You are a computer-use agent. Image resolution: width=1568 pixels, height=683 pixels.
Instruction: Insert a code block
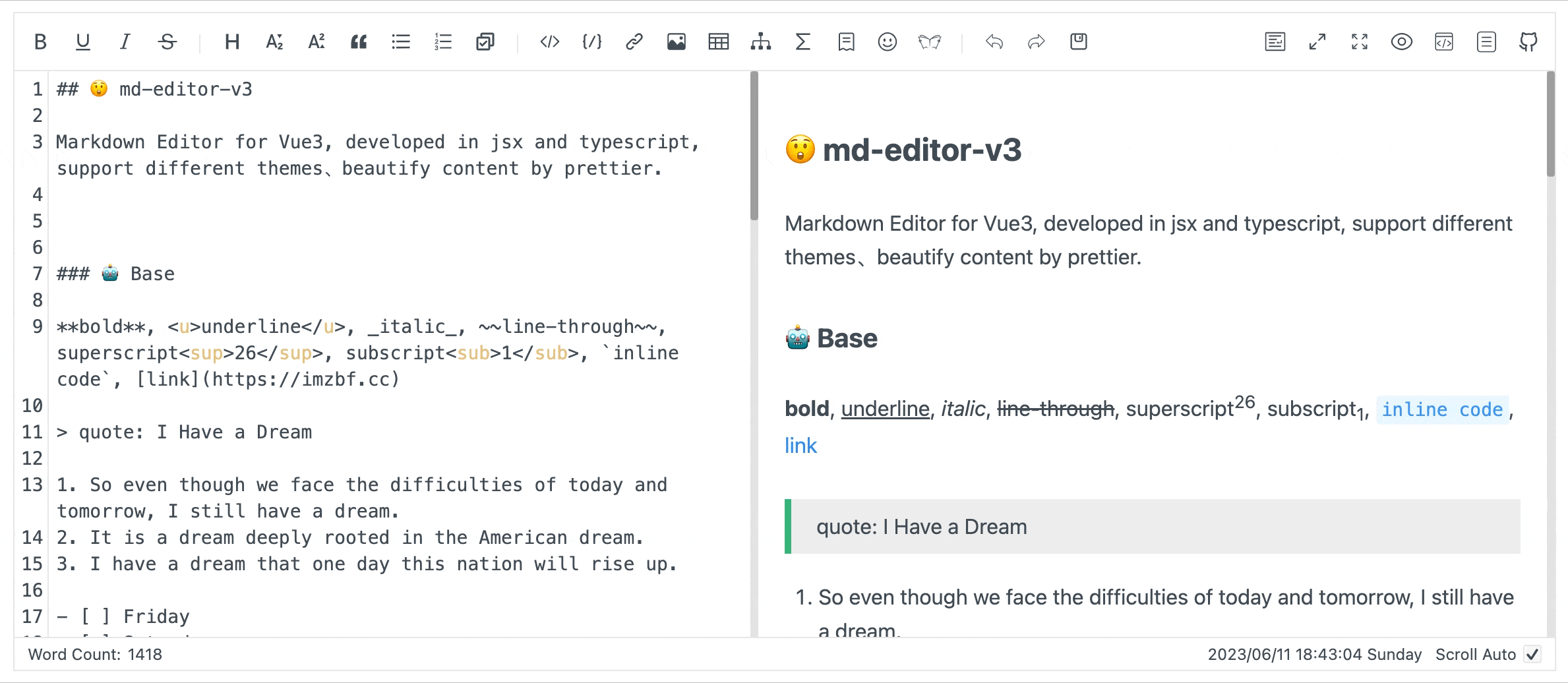(x=592, y=42)
